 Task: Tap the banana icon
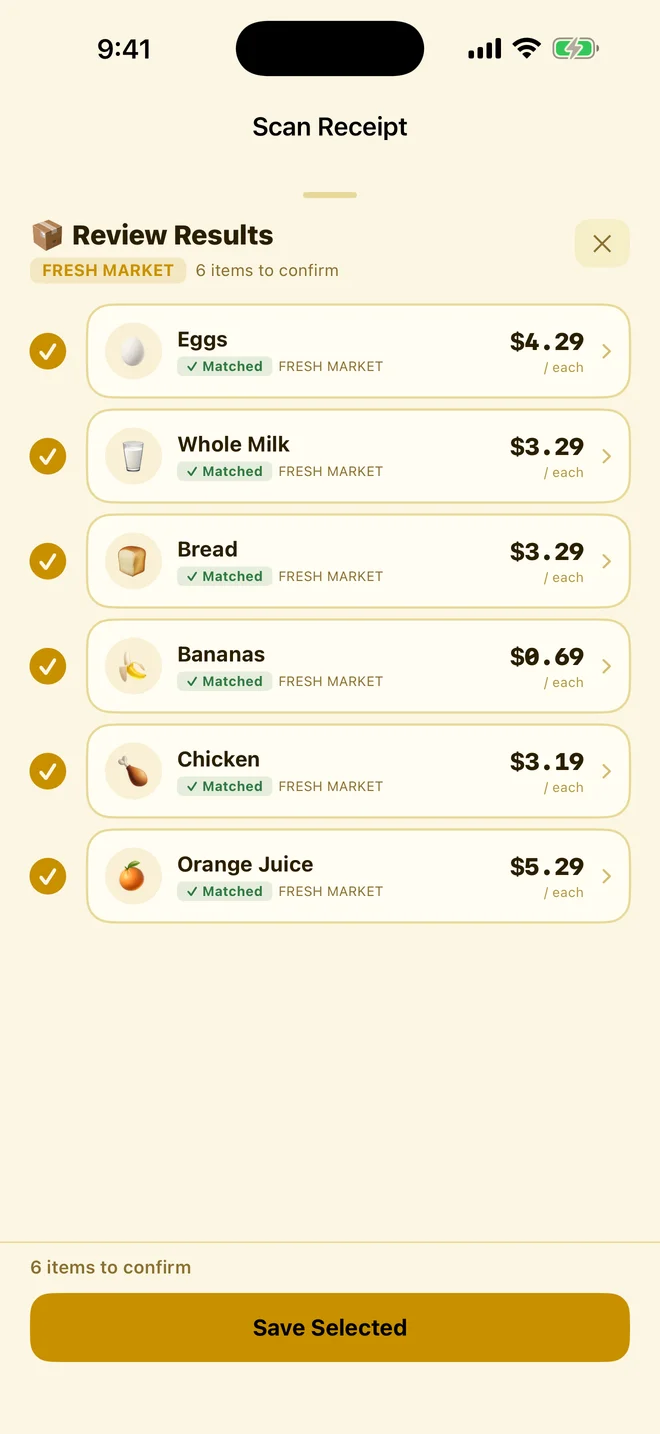coord(133,666)
